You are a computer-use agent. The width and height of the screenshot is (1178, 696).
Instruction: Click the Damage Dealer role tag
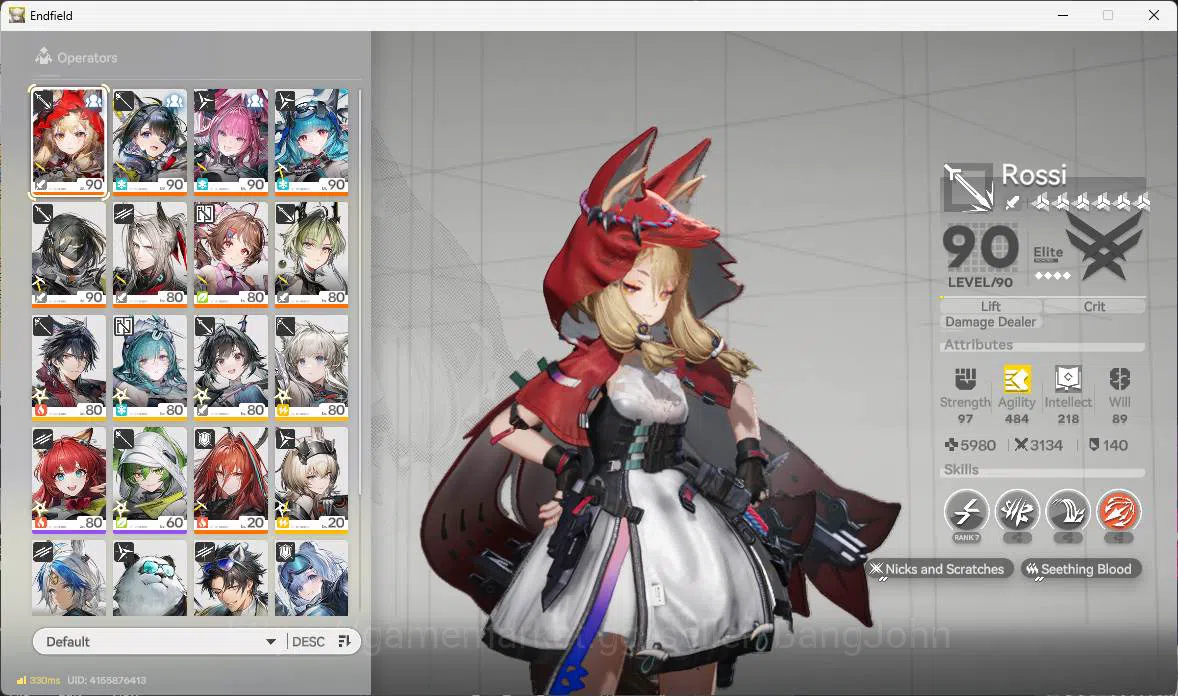[x=990, y=322]
